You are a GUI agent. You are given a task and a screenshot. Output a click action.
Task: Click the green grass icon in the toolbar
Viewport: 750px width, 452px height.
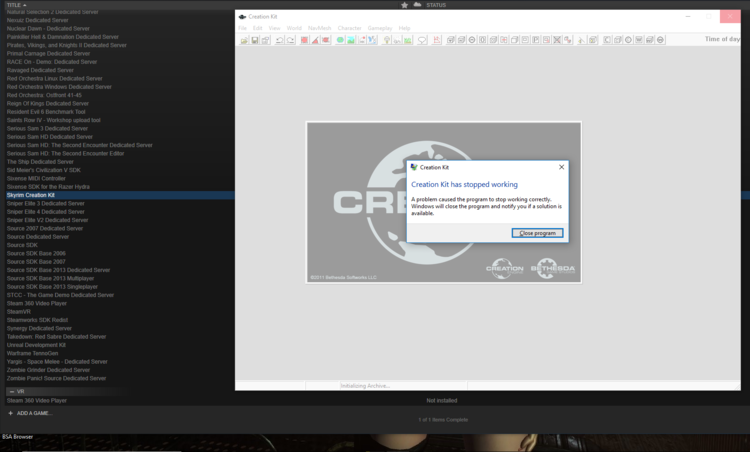(x=408, y=40)
